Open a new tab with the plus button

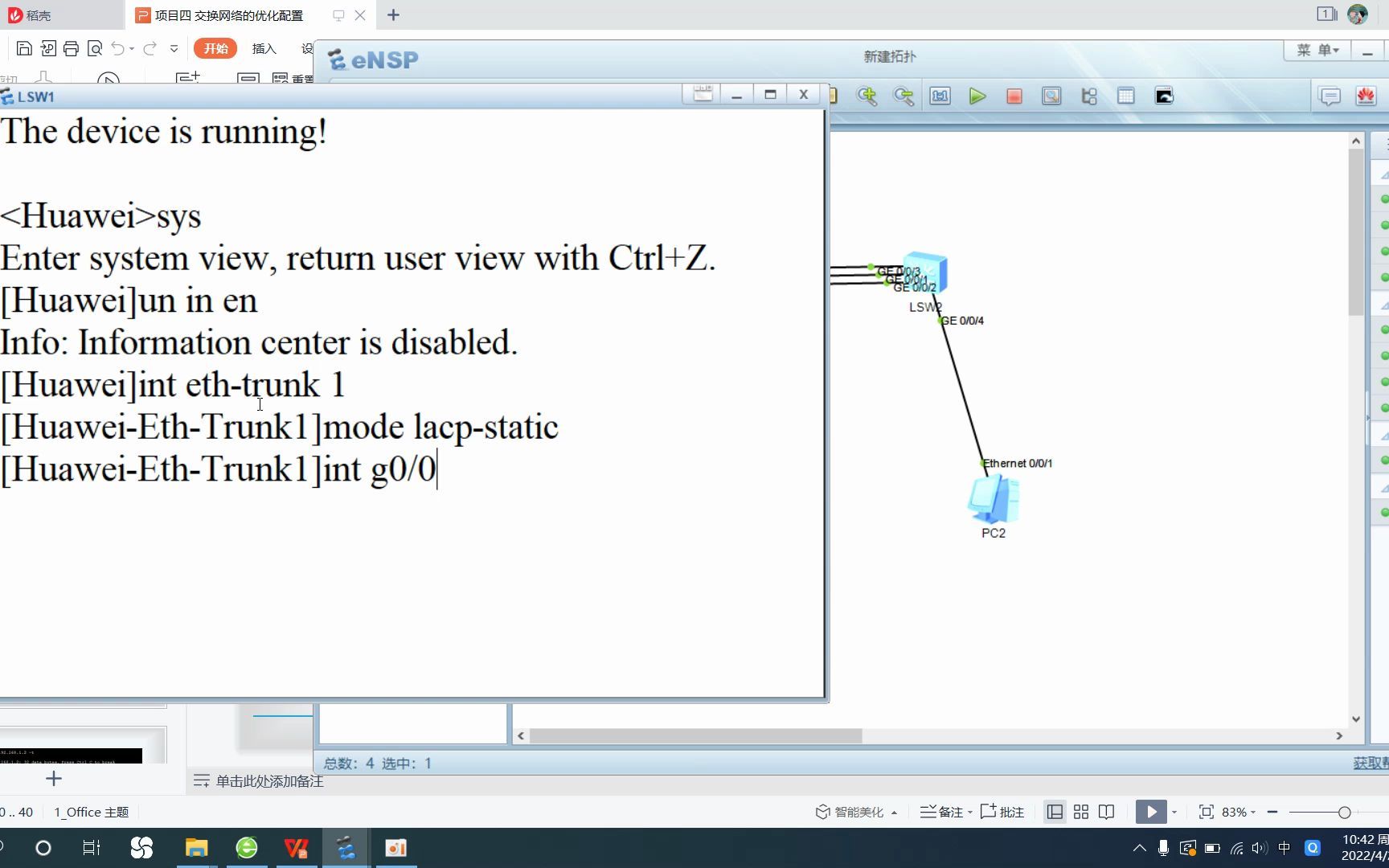(x=393, y=15)
